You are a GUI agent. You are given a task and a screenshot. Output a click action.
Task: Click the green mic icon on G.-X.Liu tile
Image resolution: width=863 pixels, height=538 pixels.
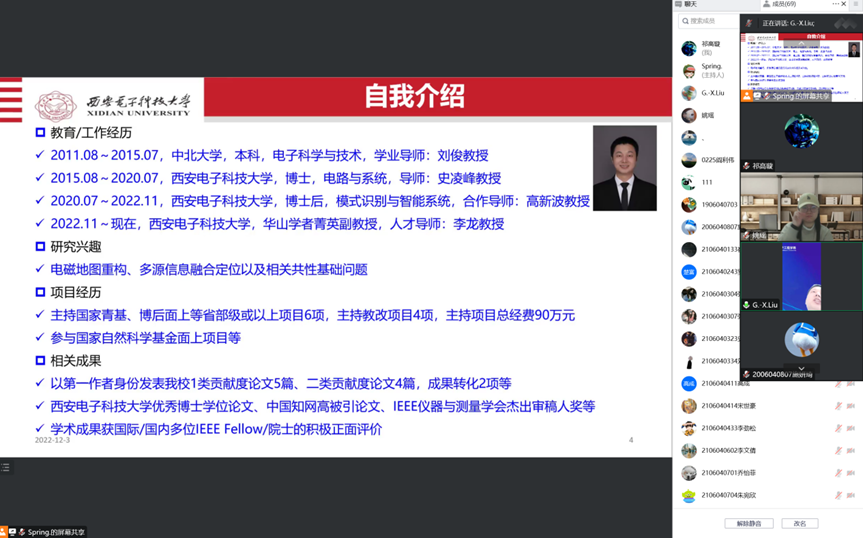pos(746,304)
